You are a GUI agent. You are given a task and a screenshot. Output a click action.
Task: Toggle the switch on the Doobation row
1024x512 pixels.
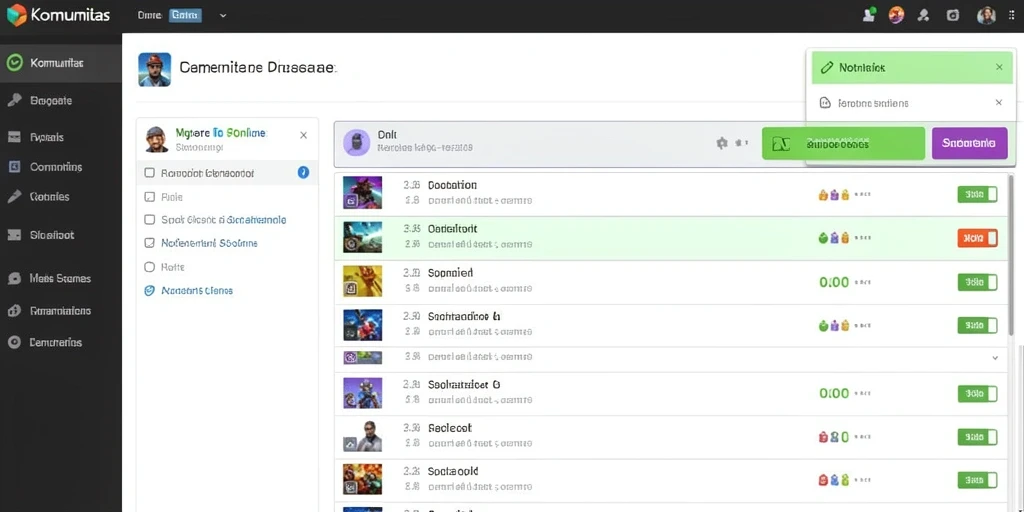click(x=978, y=195)
